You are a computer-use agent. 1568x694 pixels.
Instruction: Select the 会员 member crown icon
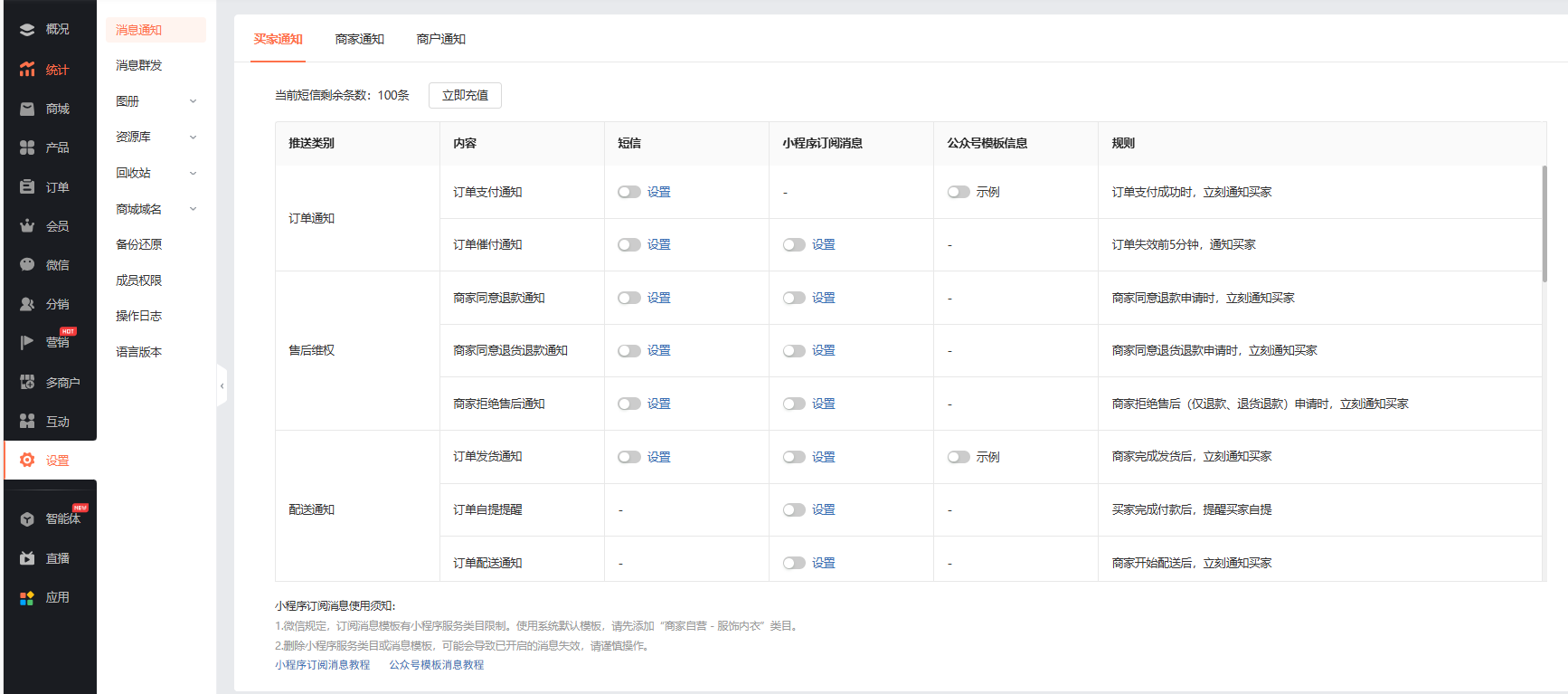click(x=27, y=226)
